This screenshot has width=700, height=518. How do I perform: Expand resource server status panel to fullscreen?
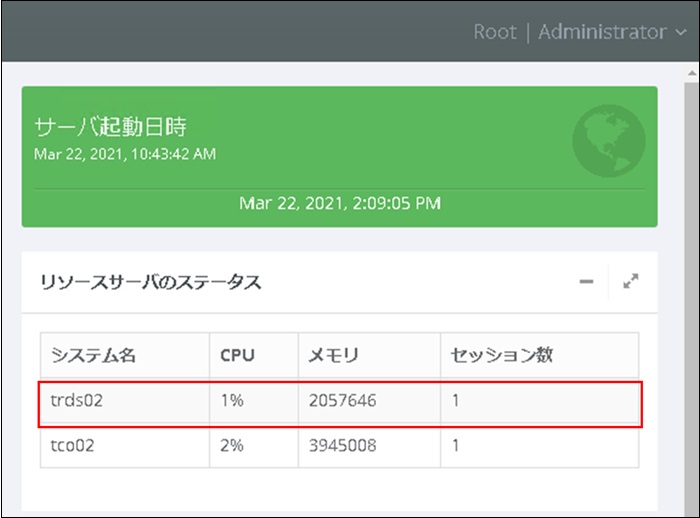point(631,282)
